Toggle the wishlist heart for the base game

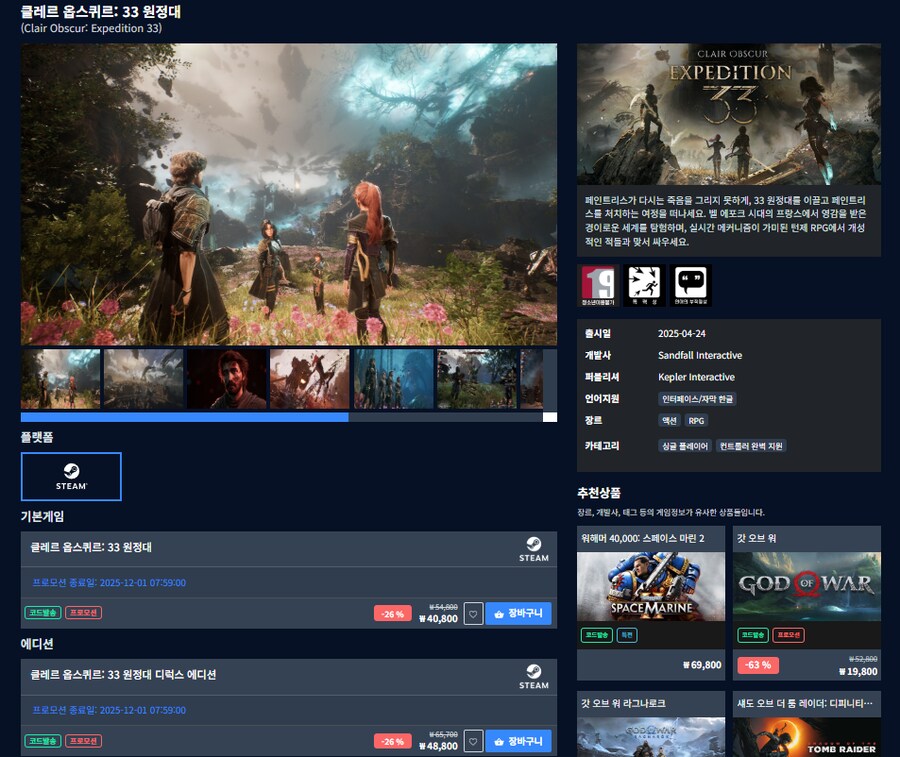click(473, 614)
